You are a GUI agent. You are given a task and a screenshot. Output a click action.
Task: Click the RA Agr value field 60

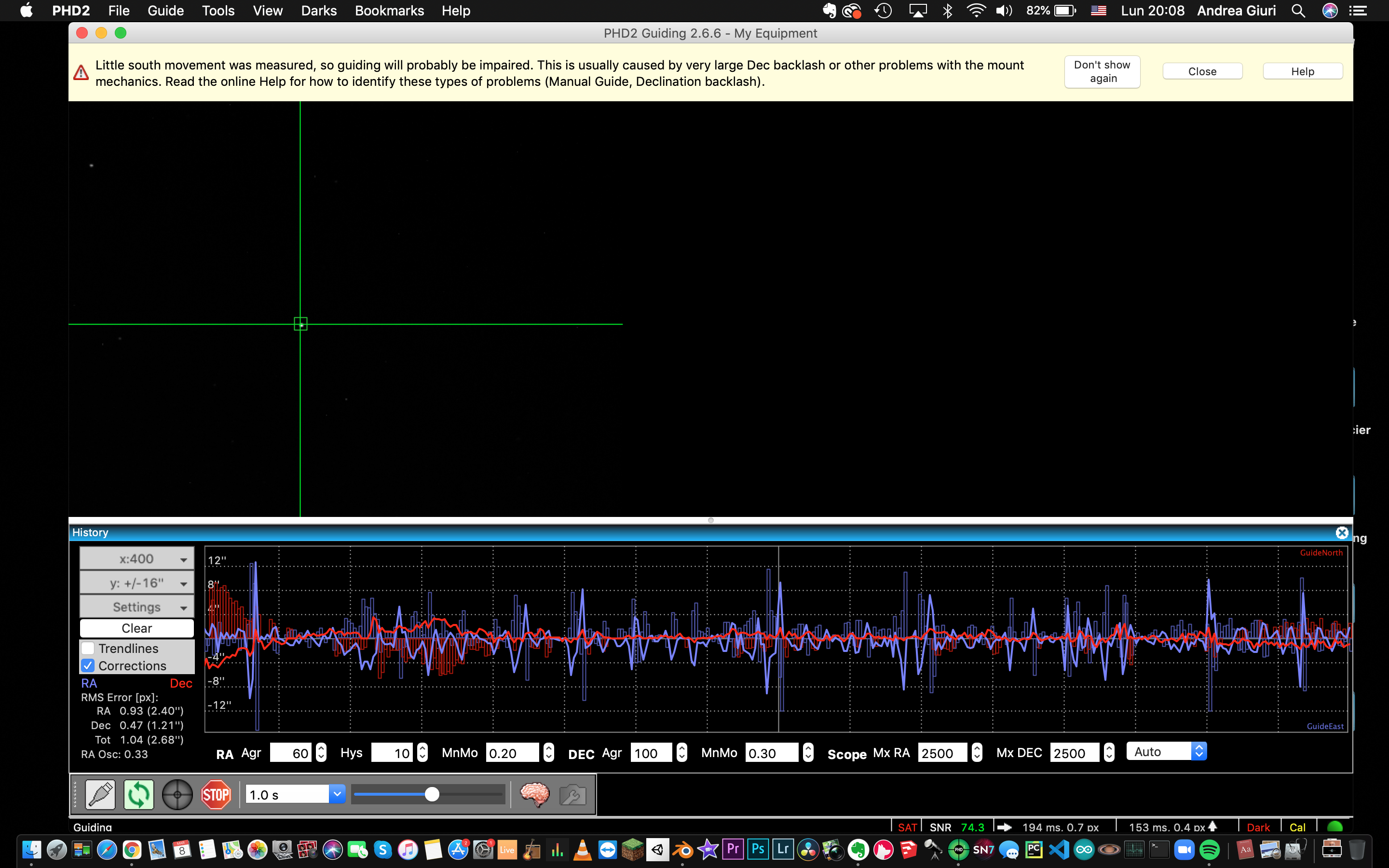[x=292, y=753]
